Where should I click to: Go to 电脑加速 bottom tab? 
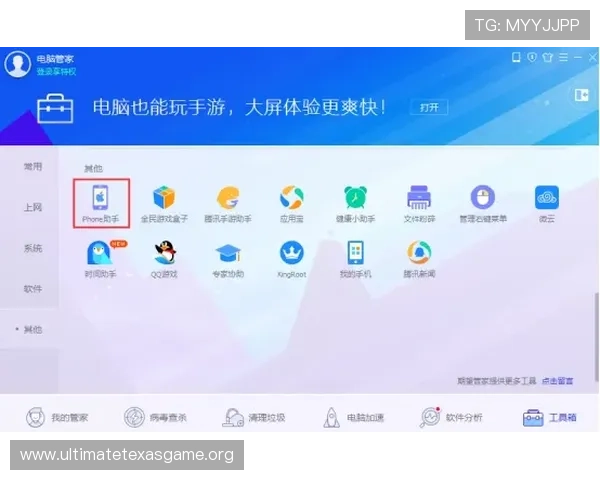pyautogui.click(x=353, y=417)
